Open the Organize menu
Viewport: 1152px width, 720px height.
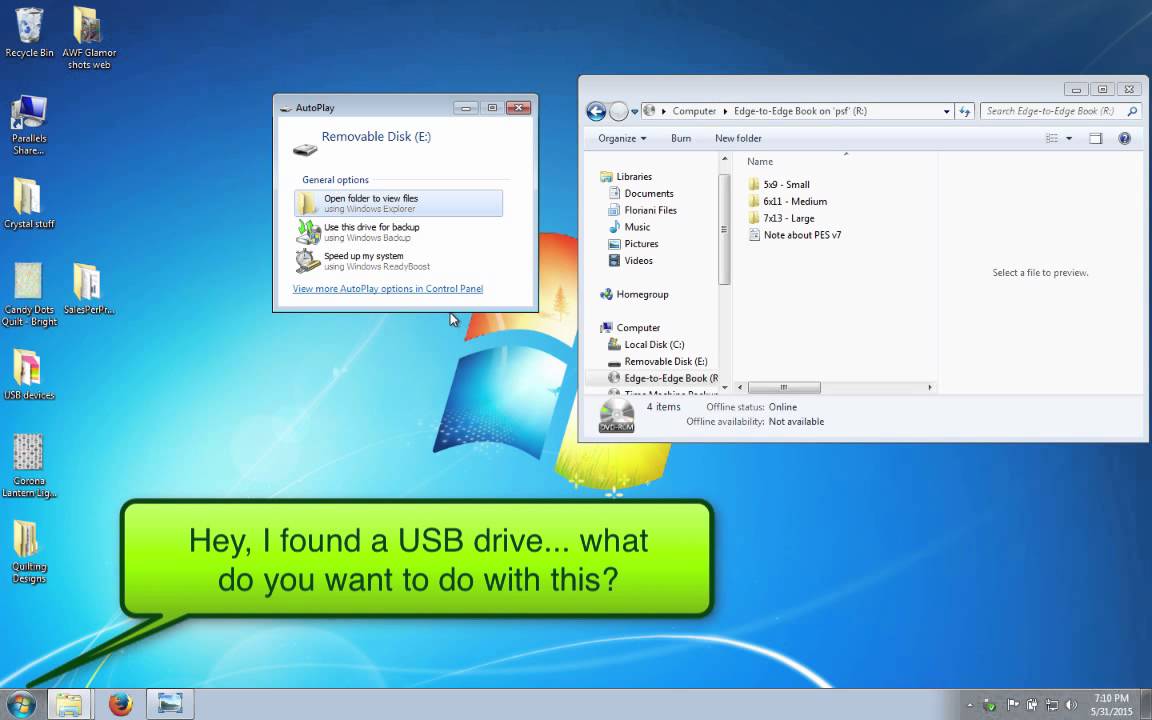[622, 138]
